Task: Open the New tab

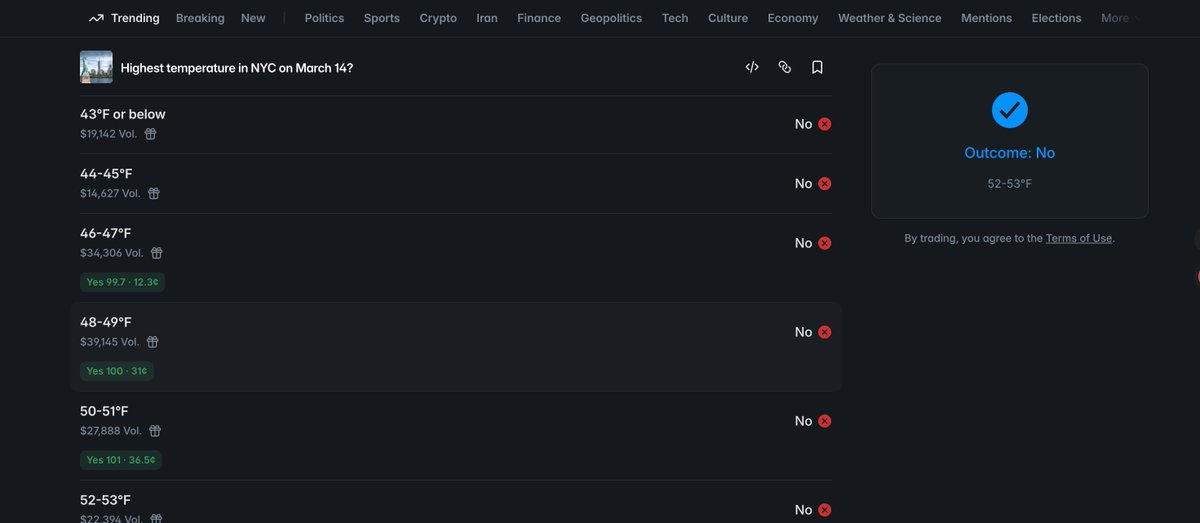Action: click(x=253, y=18)
